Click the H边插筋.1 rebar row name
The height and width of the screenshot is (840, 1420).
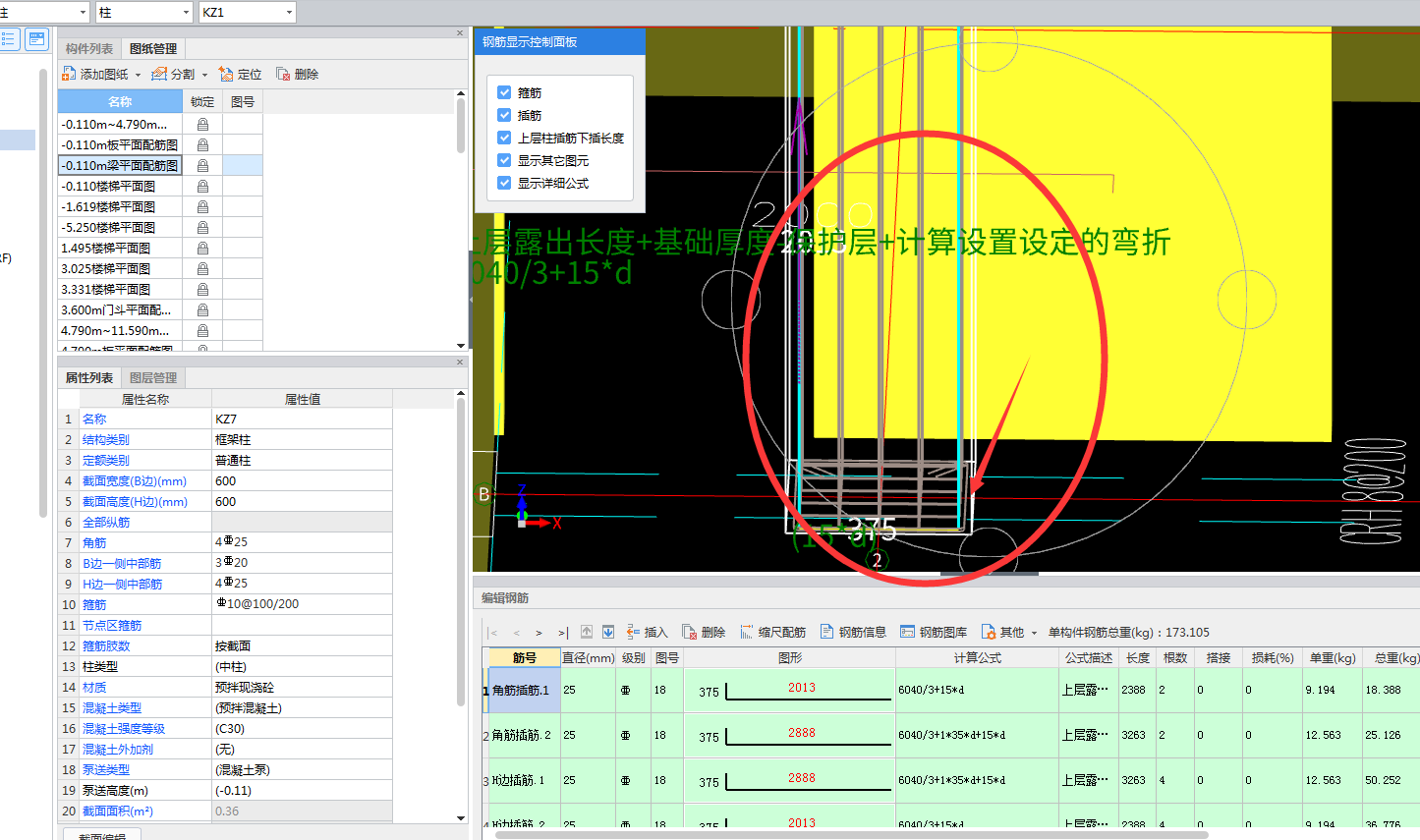(524, 781)
